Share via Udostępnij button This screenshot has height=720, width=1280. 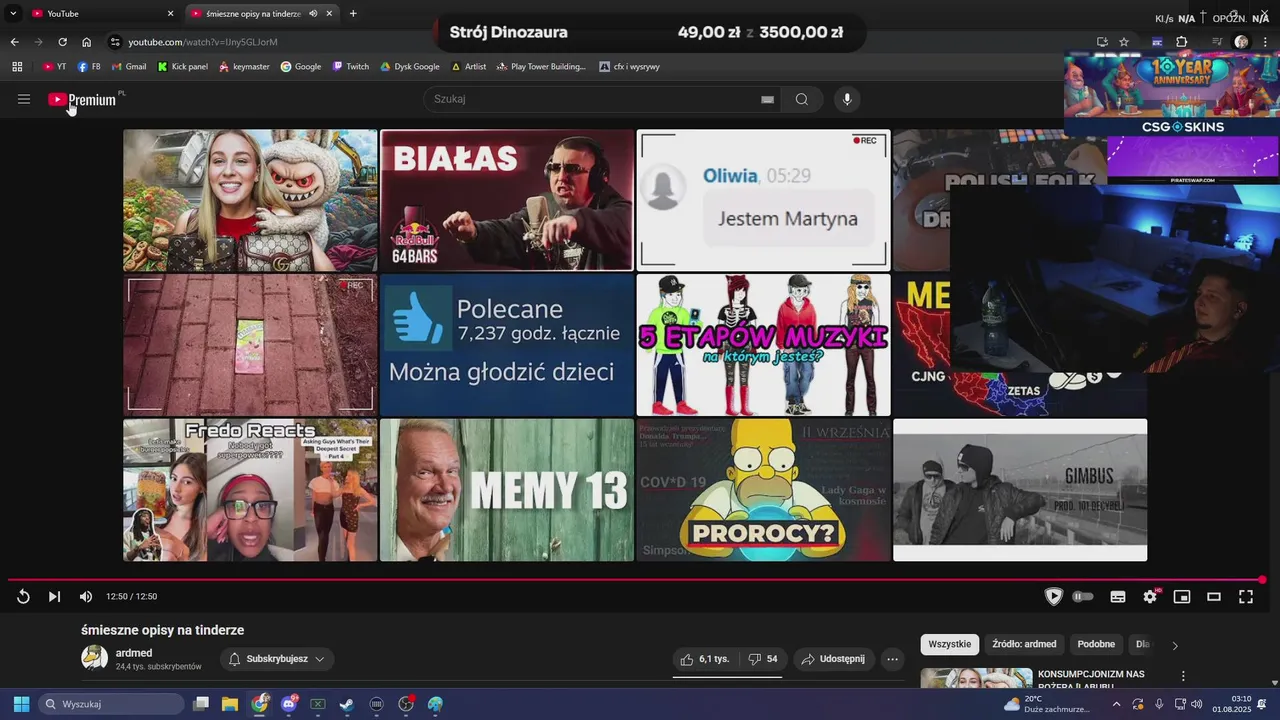coord(834,659)
